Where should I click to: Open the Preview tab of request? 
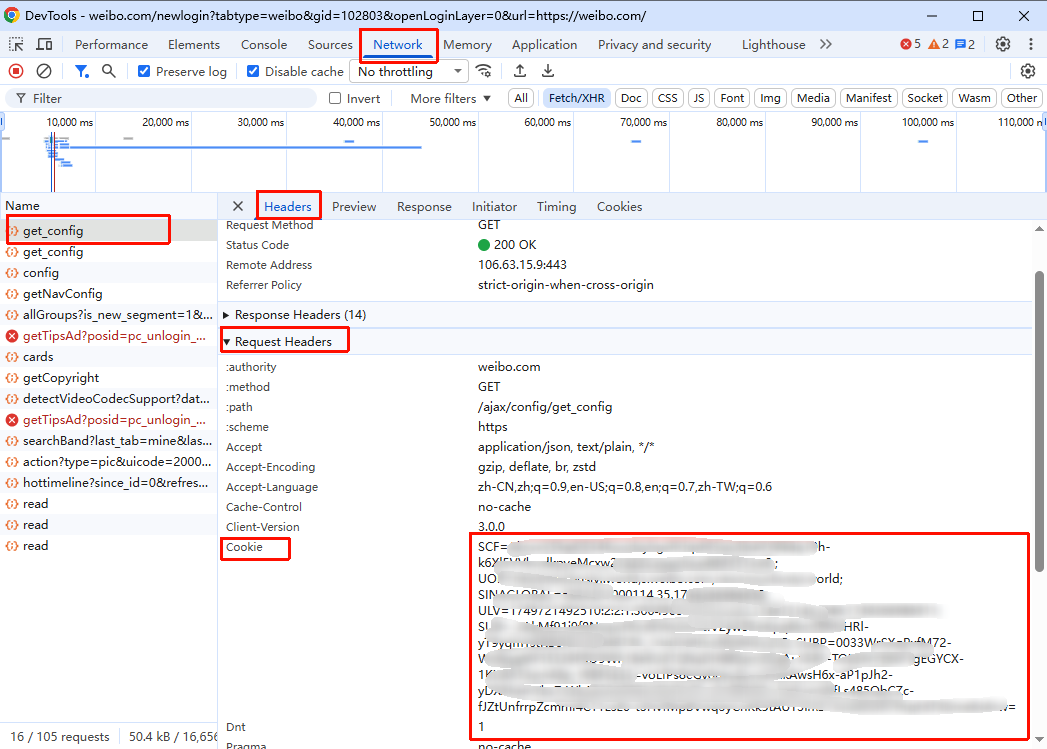click(x=354, y=207)
